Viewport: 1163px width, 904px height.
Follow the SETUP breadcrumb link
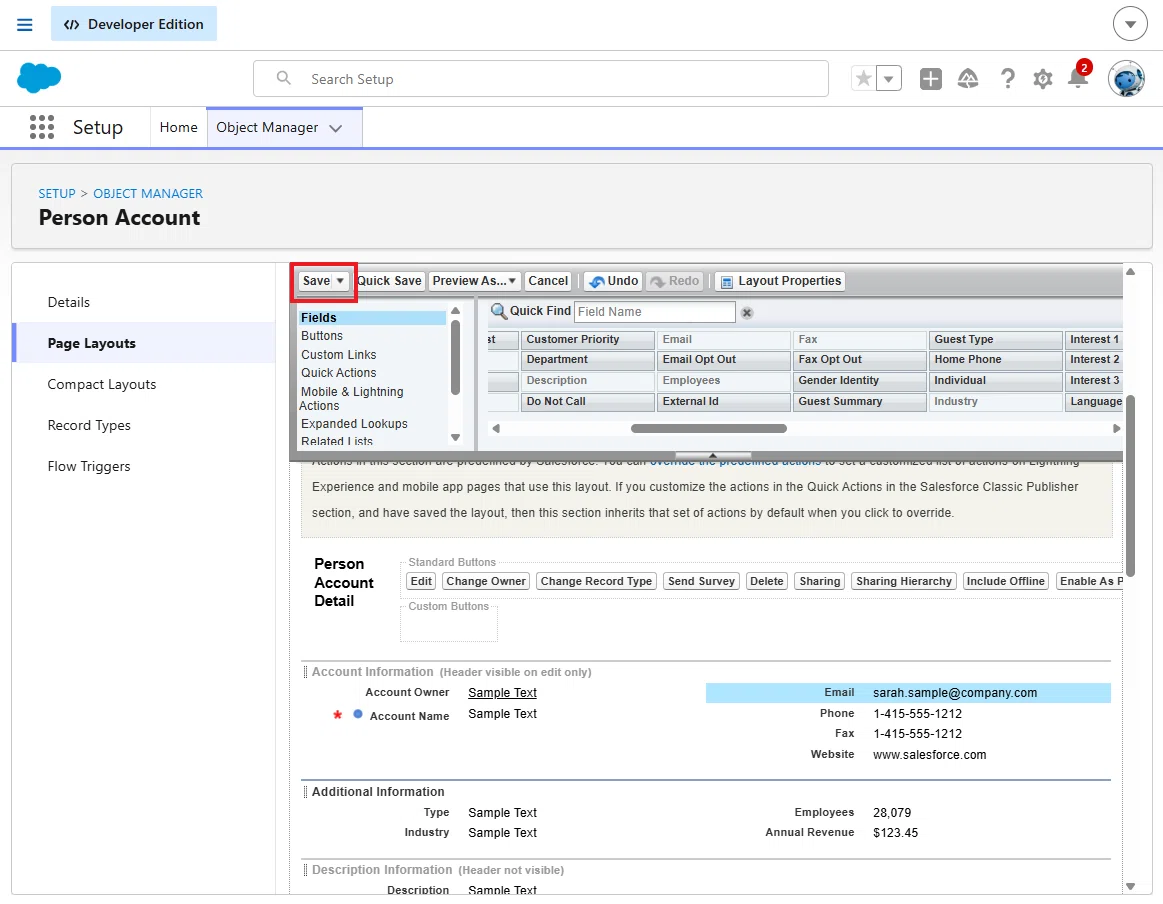(x=57, y=194)
